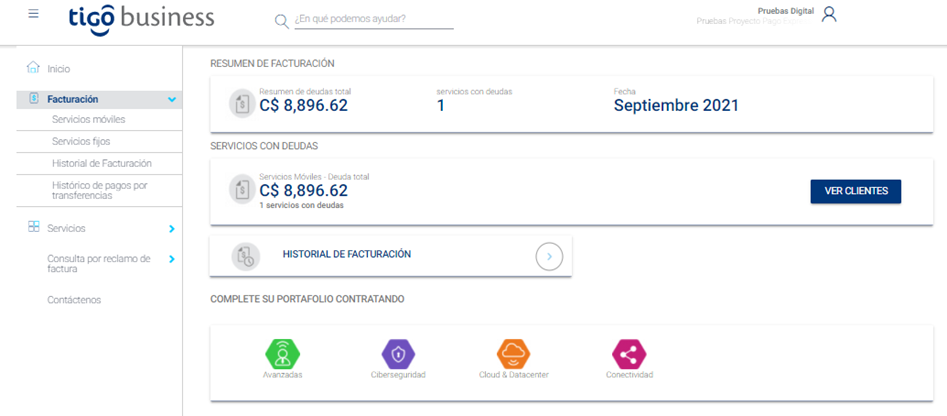Image resolution: width=947 pixels, height=416 pixels.
Task: Select the Avanzadas hexagon icon
Action: click(283, 354)
